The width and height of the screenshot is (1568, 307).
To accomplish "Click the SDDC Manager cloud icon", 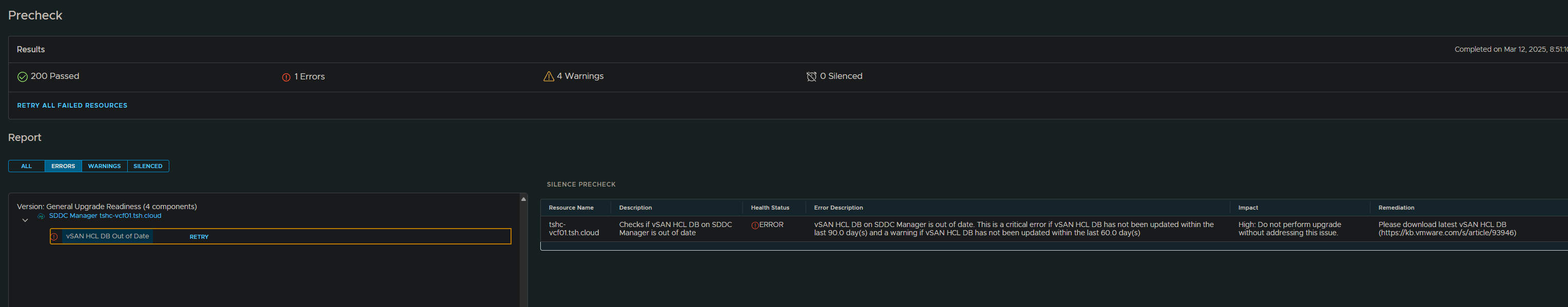I will tap(42, 216).
